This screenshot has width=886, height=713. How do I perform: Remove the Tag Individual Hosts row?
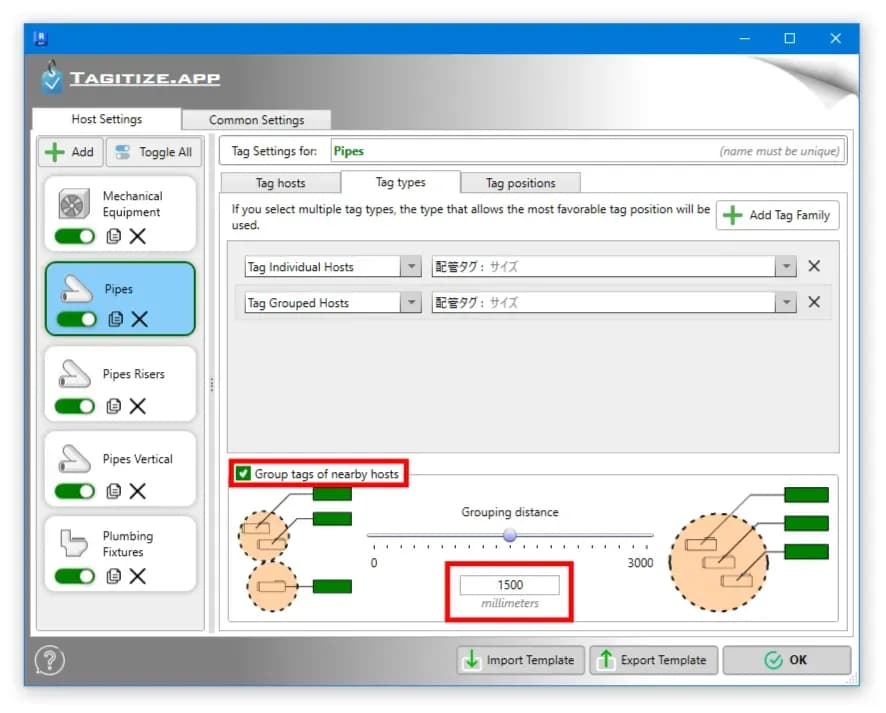[x=814, y=266]
